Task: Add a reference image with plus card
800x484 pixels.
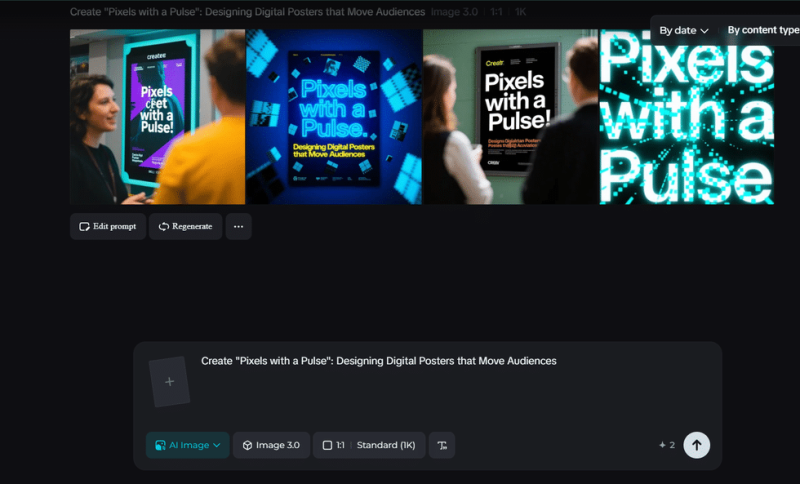Action: click(169, 381)
